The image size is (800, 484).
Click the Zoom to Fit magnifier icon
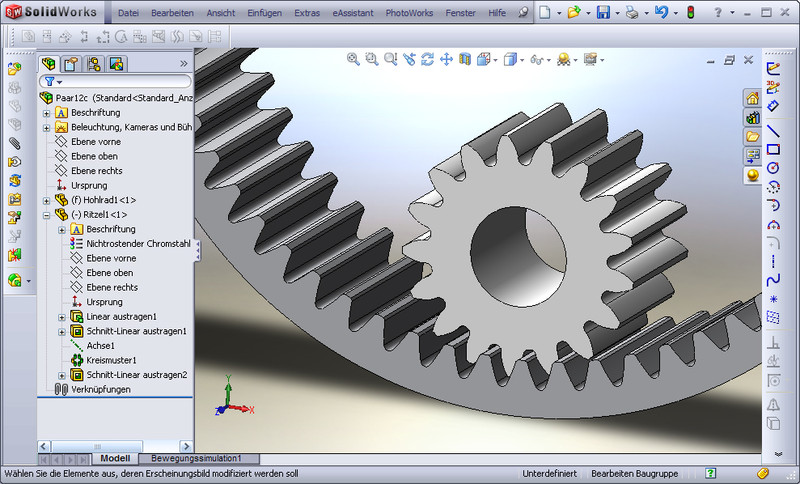[x=353, y=60]
